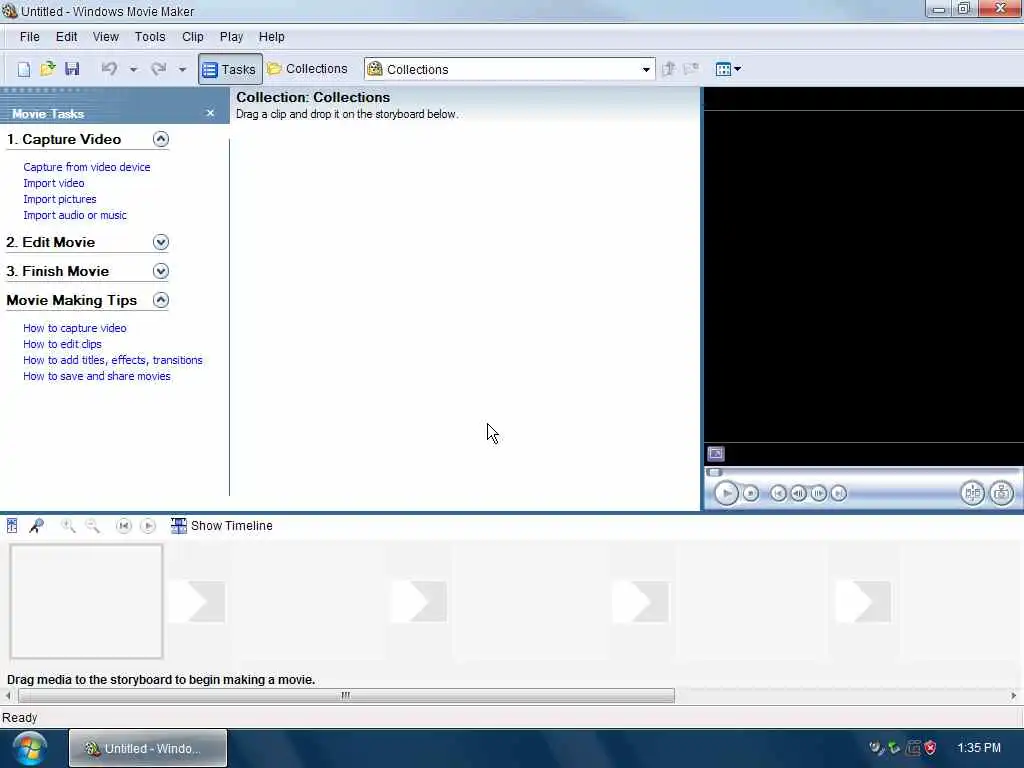
Task: Open a project with the folder icon
Action: tap(48, 69)
